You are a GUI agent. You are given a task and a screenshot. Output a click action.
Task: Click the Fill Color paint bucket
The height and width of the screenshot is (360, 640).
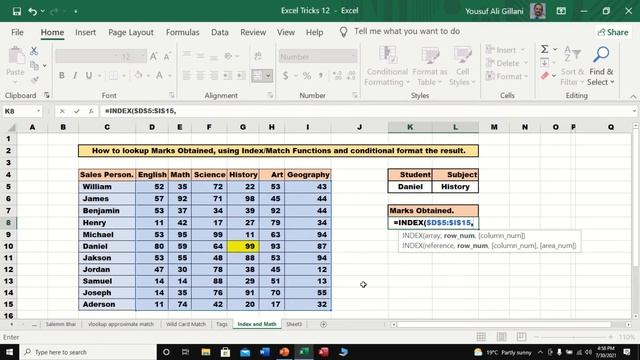(139, 76)
